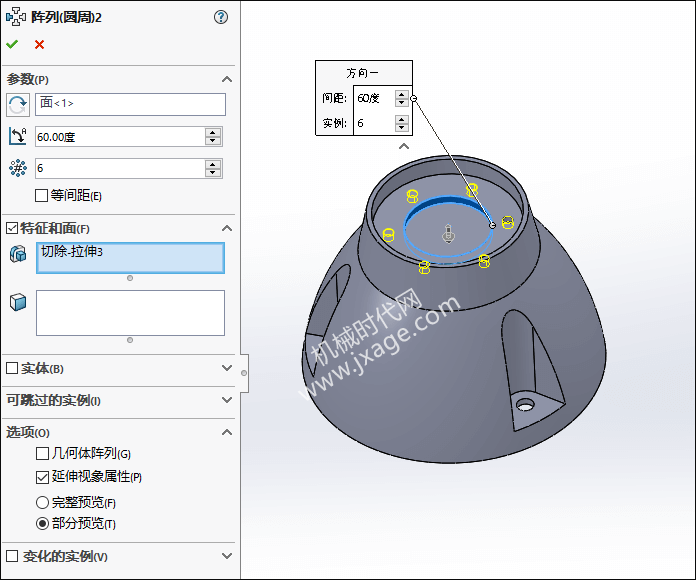Decrease callout 间距 spacing value
Image resolution: width=696 pixels, height=580 pixels.
click(402, 103)
